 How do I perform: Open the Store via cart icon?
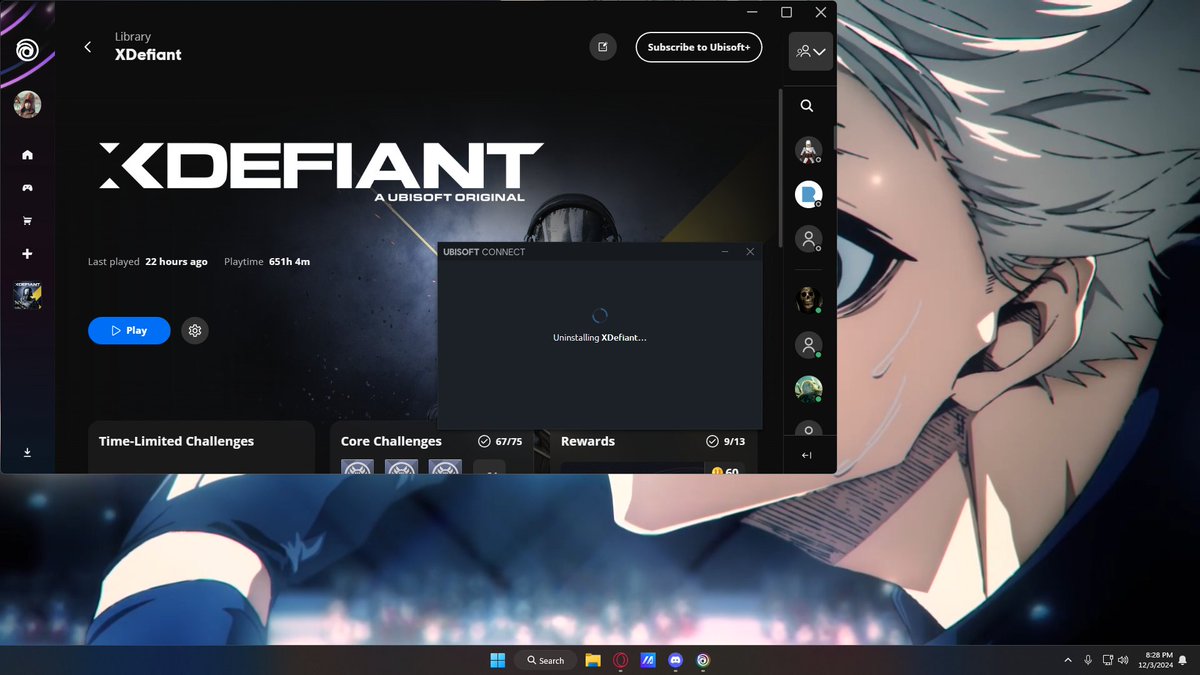tap(27, 221)
